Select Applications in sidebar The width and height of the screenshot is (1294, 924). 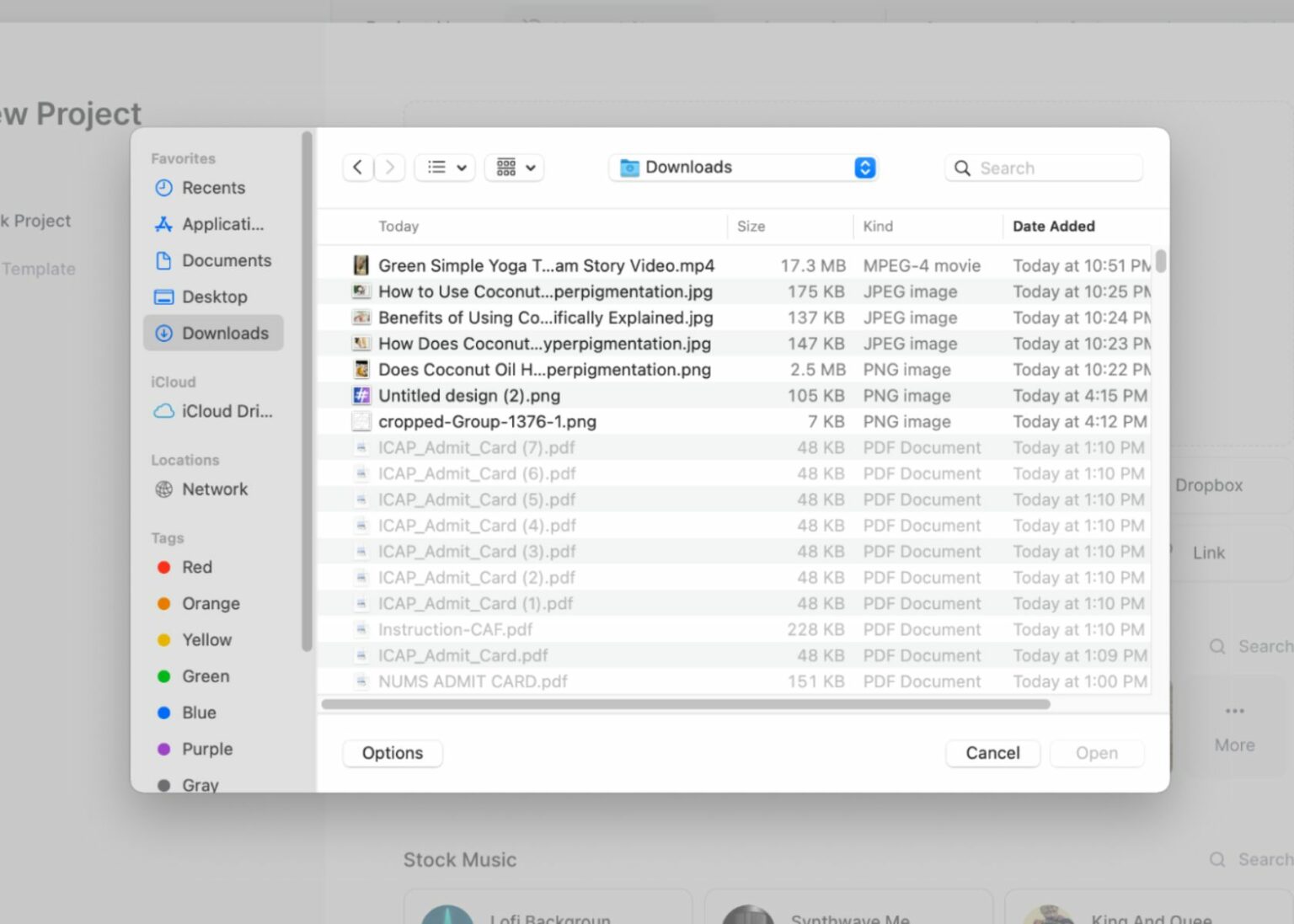click(x=213, y=224)
